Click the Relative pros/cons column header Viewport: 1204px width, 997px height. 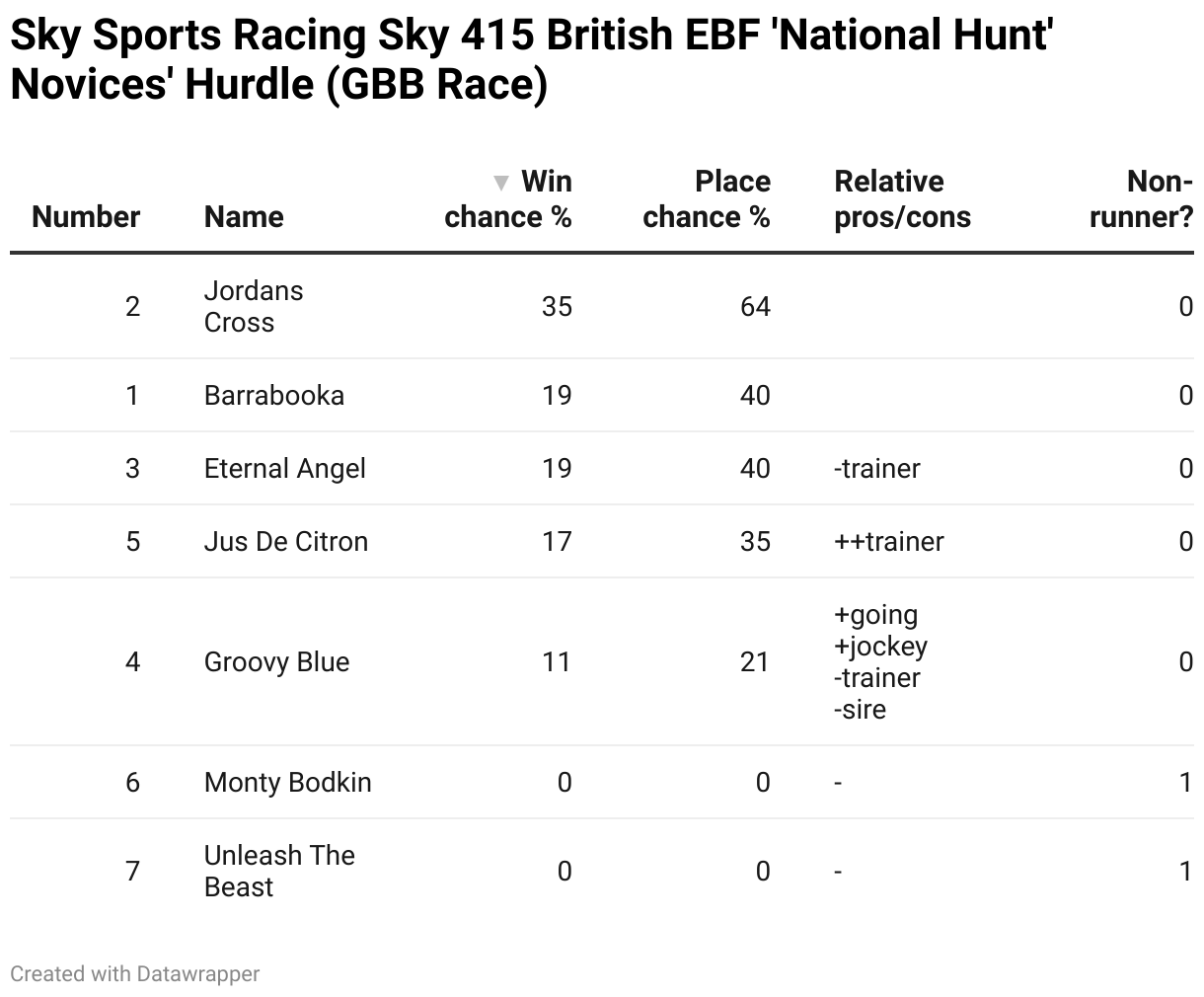click(902, 199)
